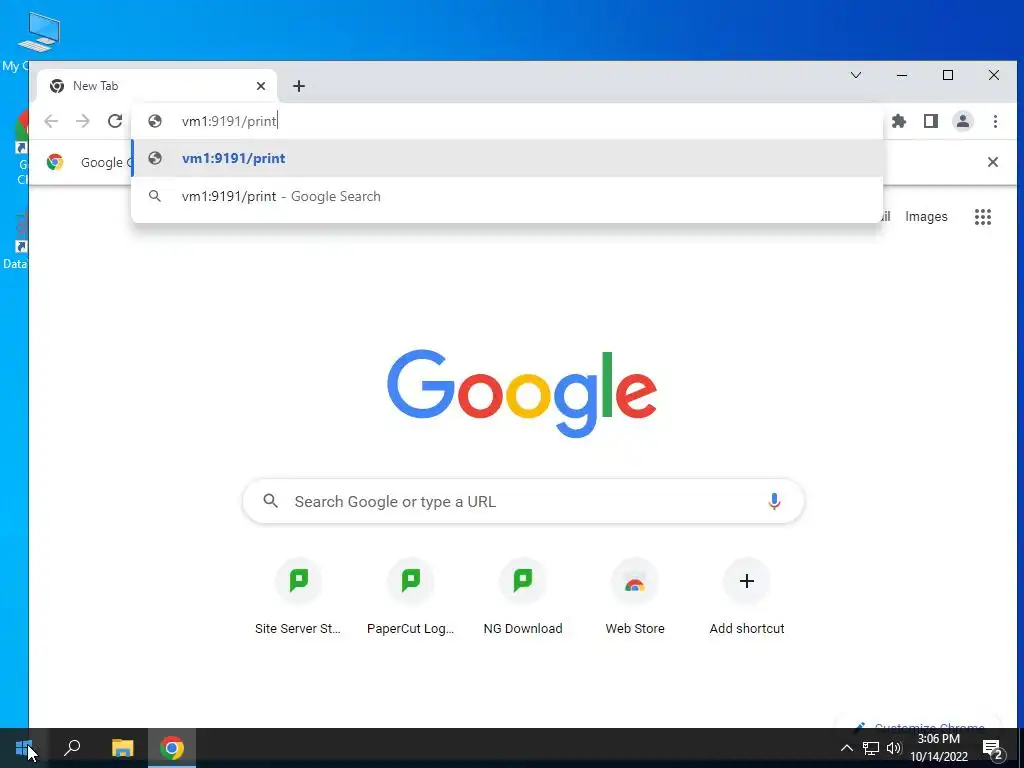Open the volume tray icon
The width and height of the screenshot is (1024, 768).
coord(894,748)
